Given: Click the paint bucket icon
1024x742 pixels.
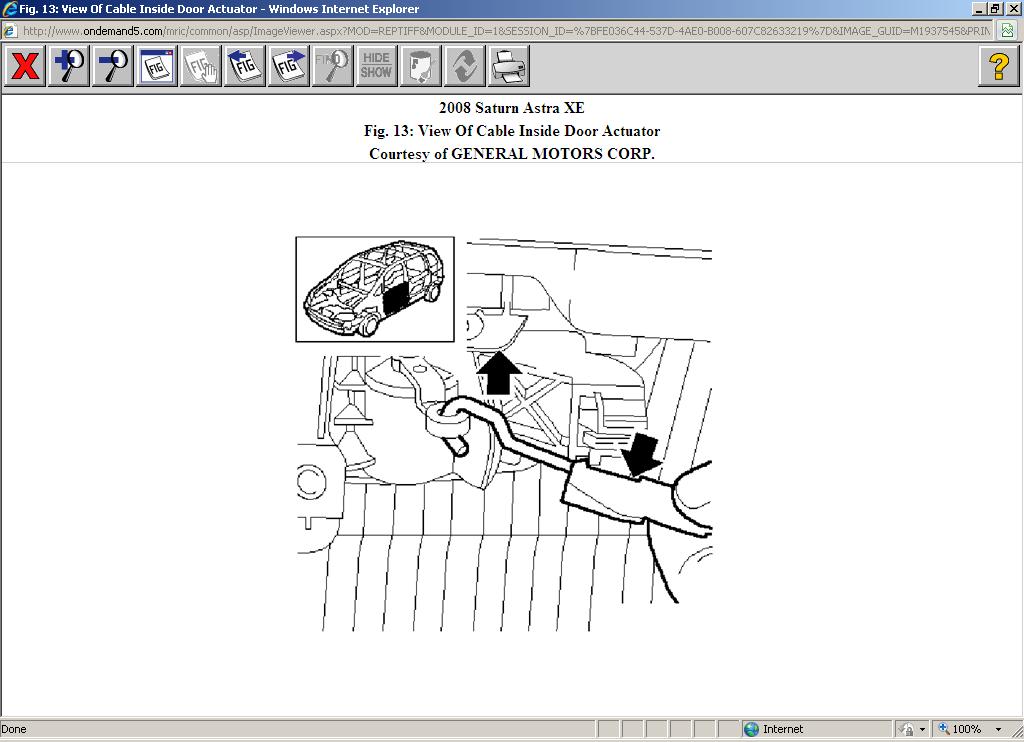Looking at the screenshot, I should [x=420, y=66].
